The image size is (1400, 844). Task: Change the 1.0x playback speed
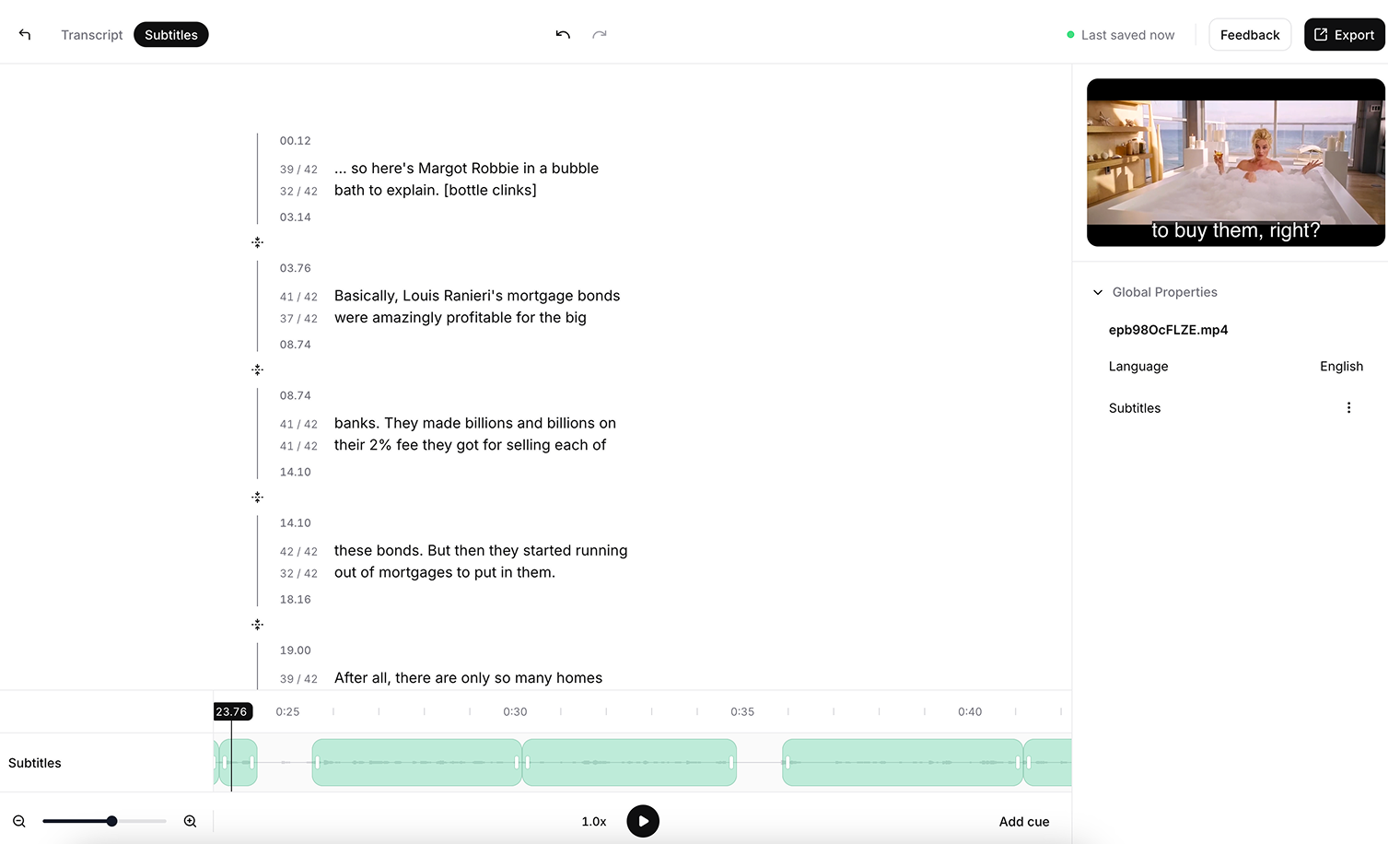point(594,822)
